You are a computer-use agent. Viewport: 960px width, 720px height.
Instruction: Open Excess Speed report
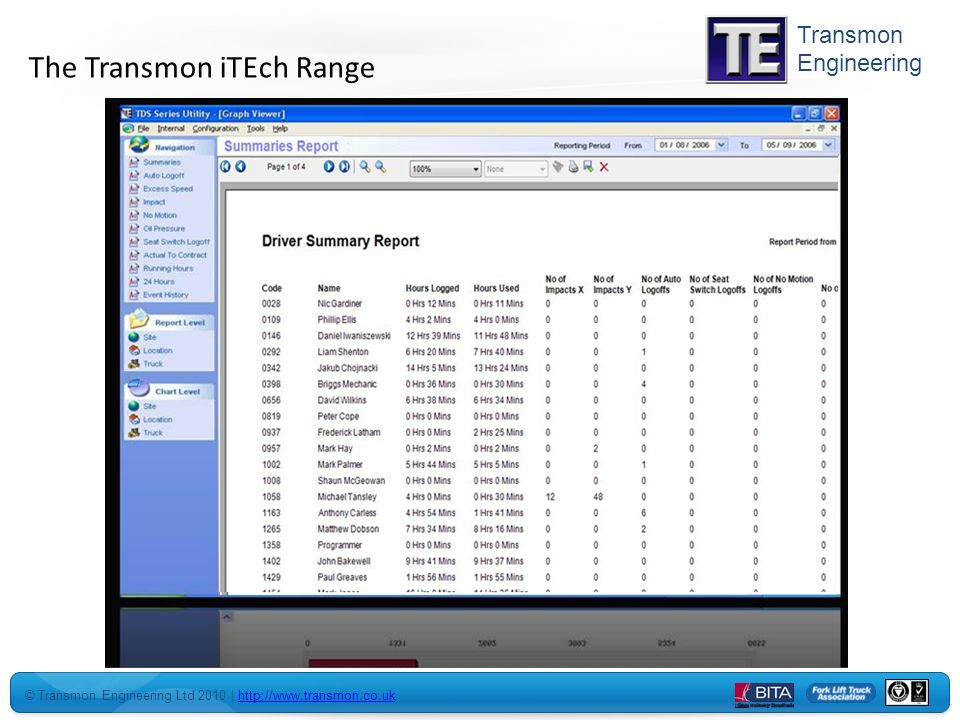(168, 189)
